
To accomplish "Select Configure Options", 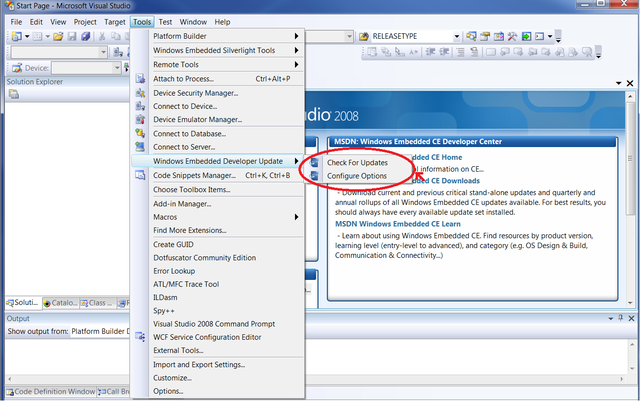I will point(357,176).
